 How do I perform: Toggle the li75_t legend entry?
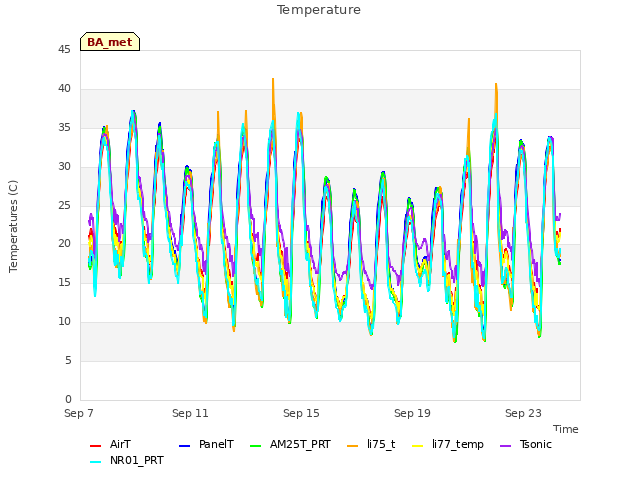[x=371, y=444]
